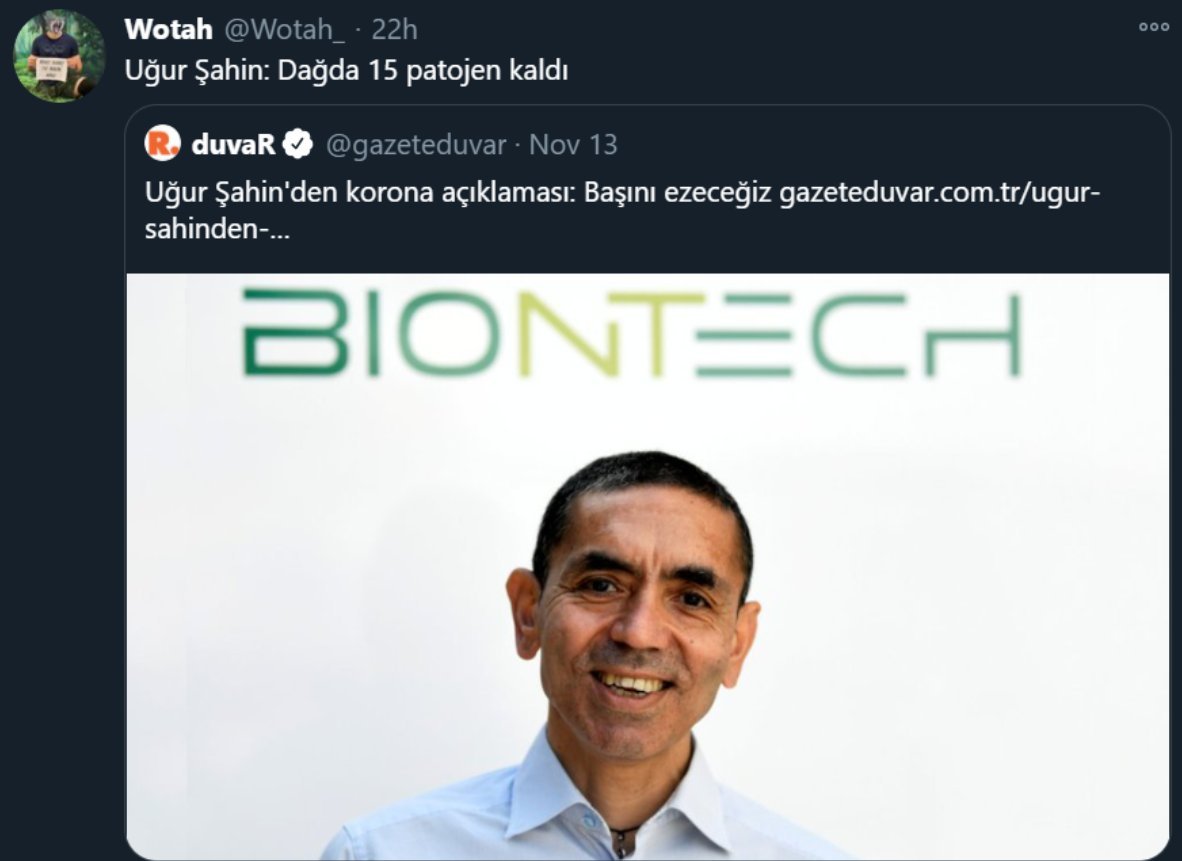
Task: Click the Wotah display name
Action: coord(169,30)
